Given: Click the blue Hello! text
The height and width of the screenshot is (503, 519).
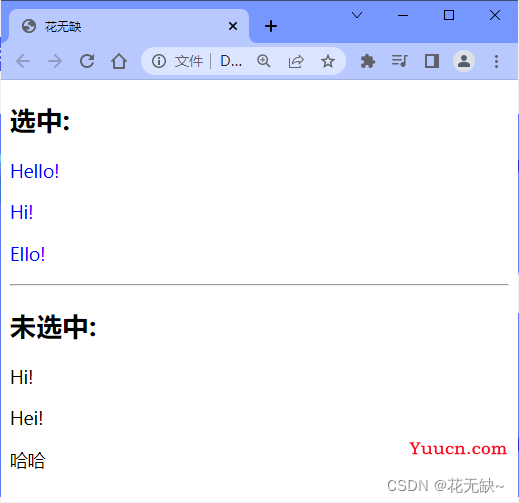Looking at the screenshot, I should coord(35,172).
